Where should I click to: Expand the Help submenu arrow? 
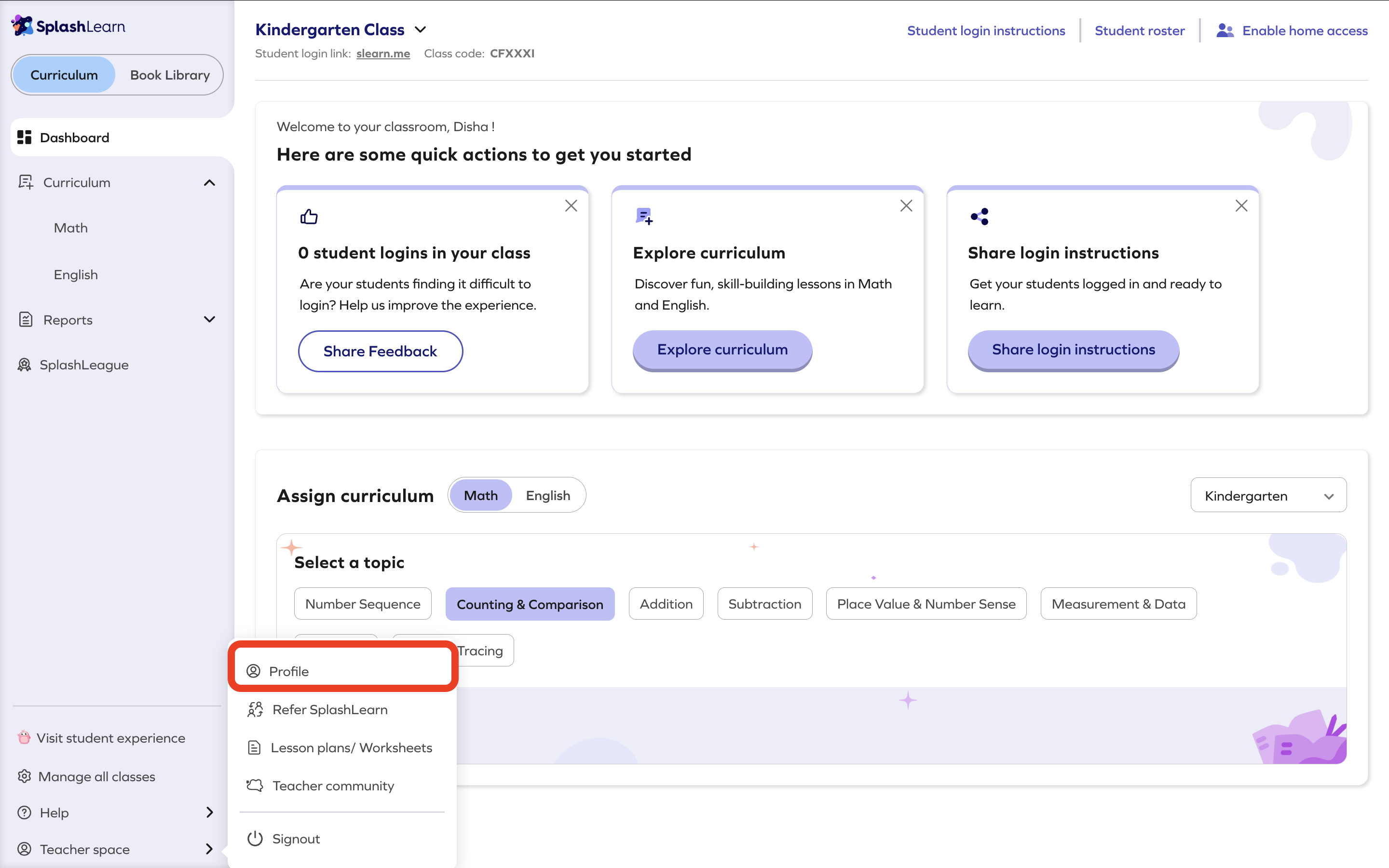click(x=209, y=813)
